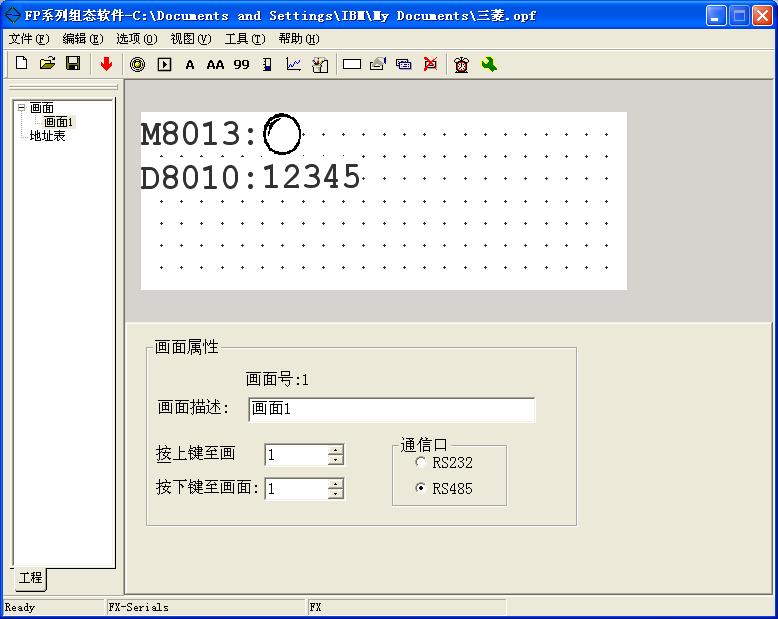Decrease the 按下键至画面 spinner value
The image size is (778, 619).
(x=335, y=494)
